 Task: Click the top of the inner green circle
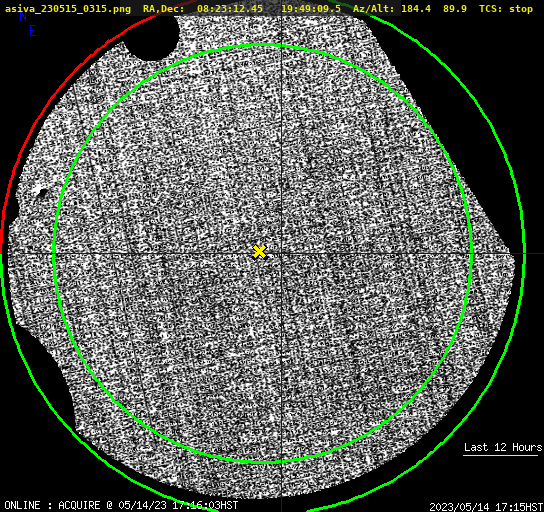tap(263, 45)
